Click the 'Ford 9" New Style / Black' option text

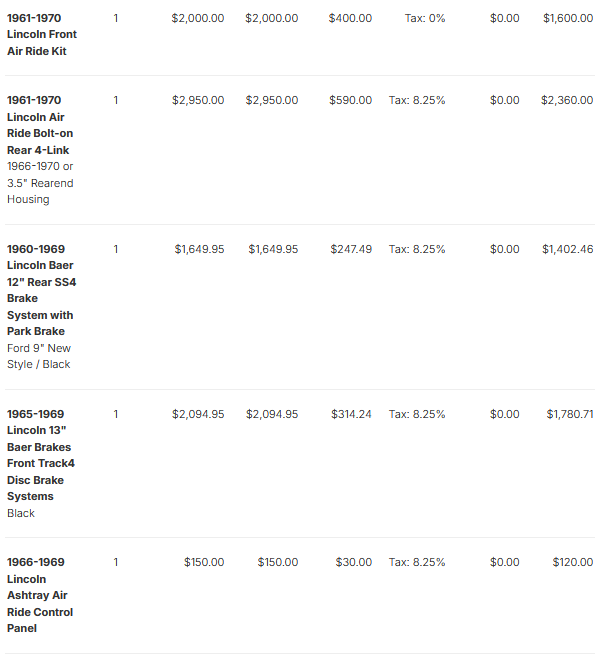pos(39,356)
